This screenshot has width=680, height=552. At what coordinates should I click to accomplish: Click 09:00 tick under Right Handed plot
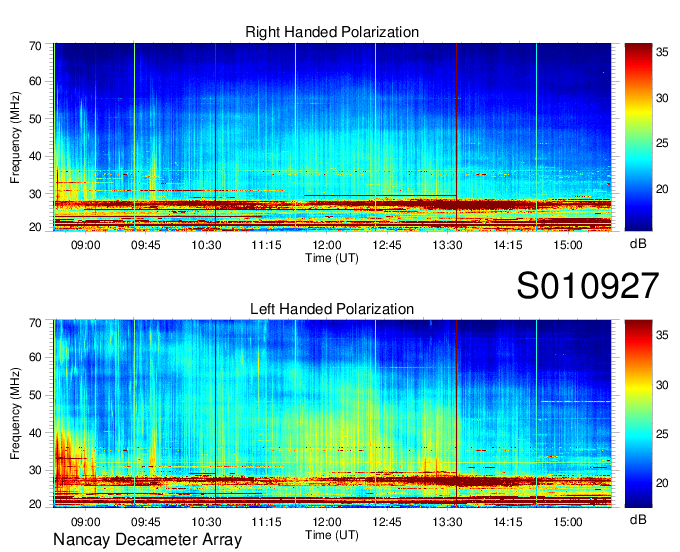click(x=85, y=245)
